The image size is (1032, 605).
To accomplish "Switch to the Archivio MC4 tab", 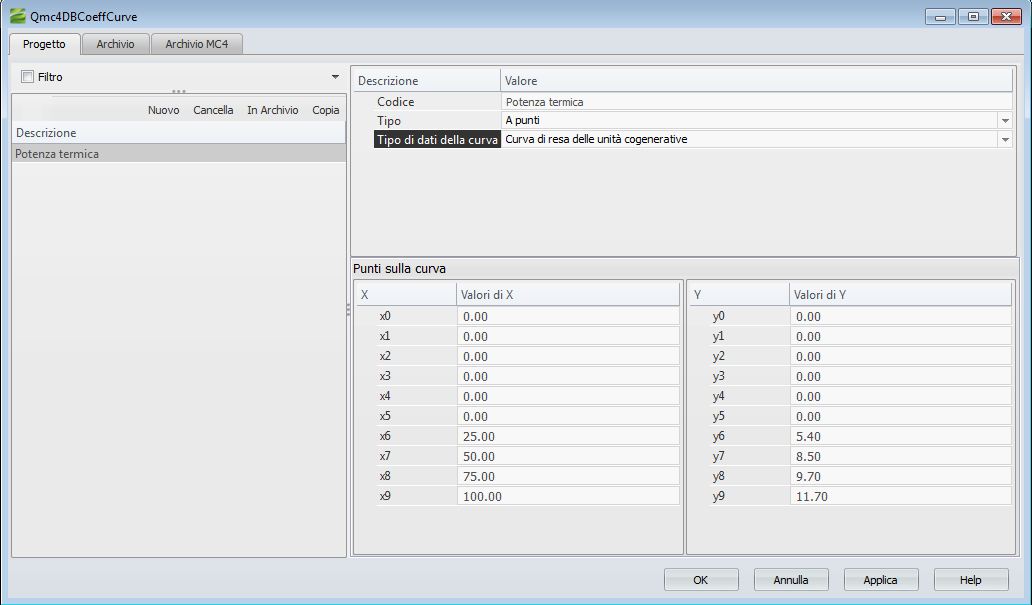I will tap(197, 44).
